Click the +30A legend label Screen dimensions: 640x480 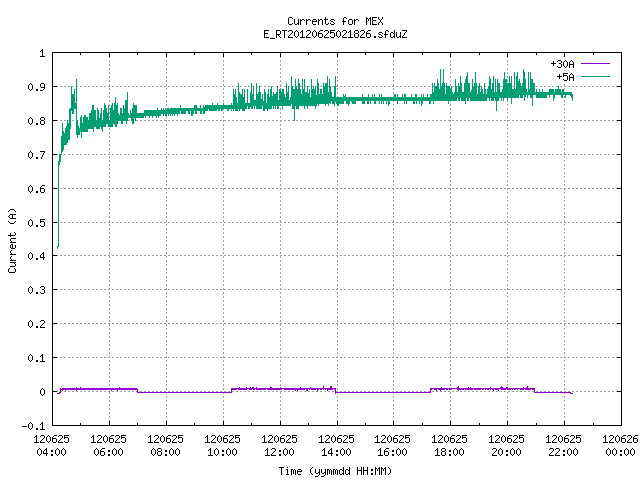[x=562, y=64]
